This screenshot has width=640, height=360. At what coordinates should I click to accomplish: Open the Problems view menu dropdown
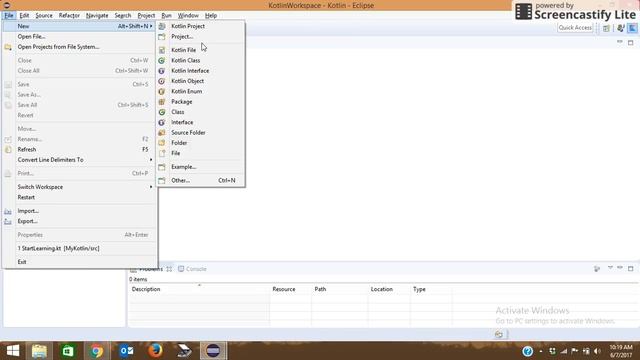tap(610, 268)
